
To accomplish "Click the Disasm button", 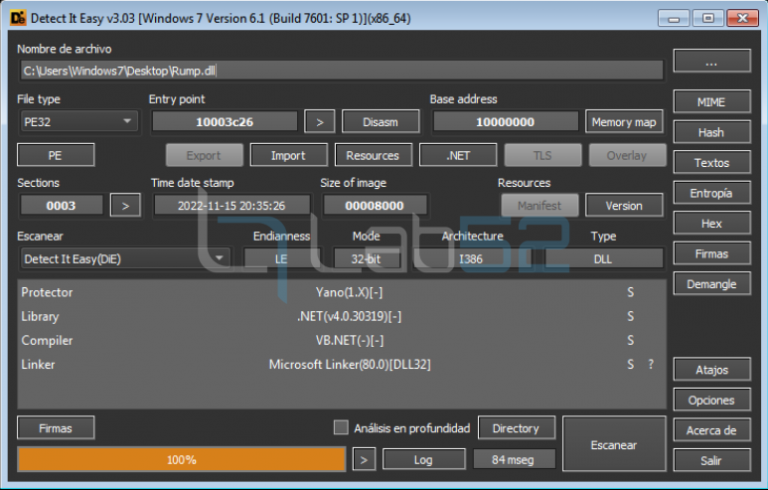I will click(x=380, y=122).
